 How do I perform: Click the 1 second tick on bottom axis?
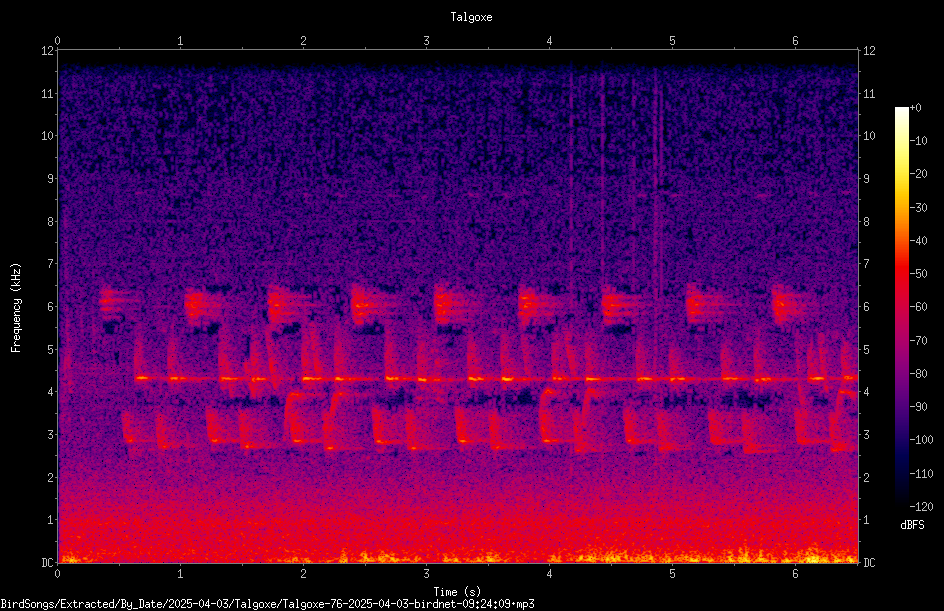pyautogui.click(x=180, y=574)
